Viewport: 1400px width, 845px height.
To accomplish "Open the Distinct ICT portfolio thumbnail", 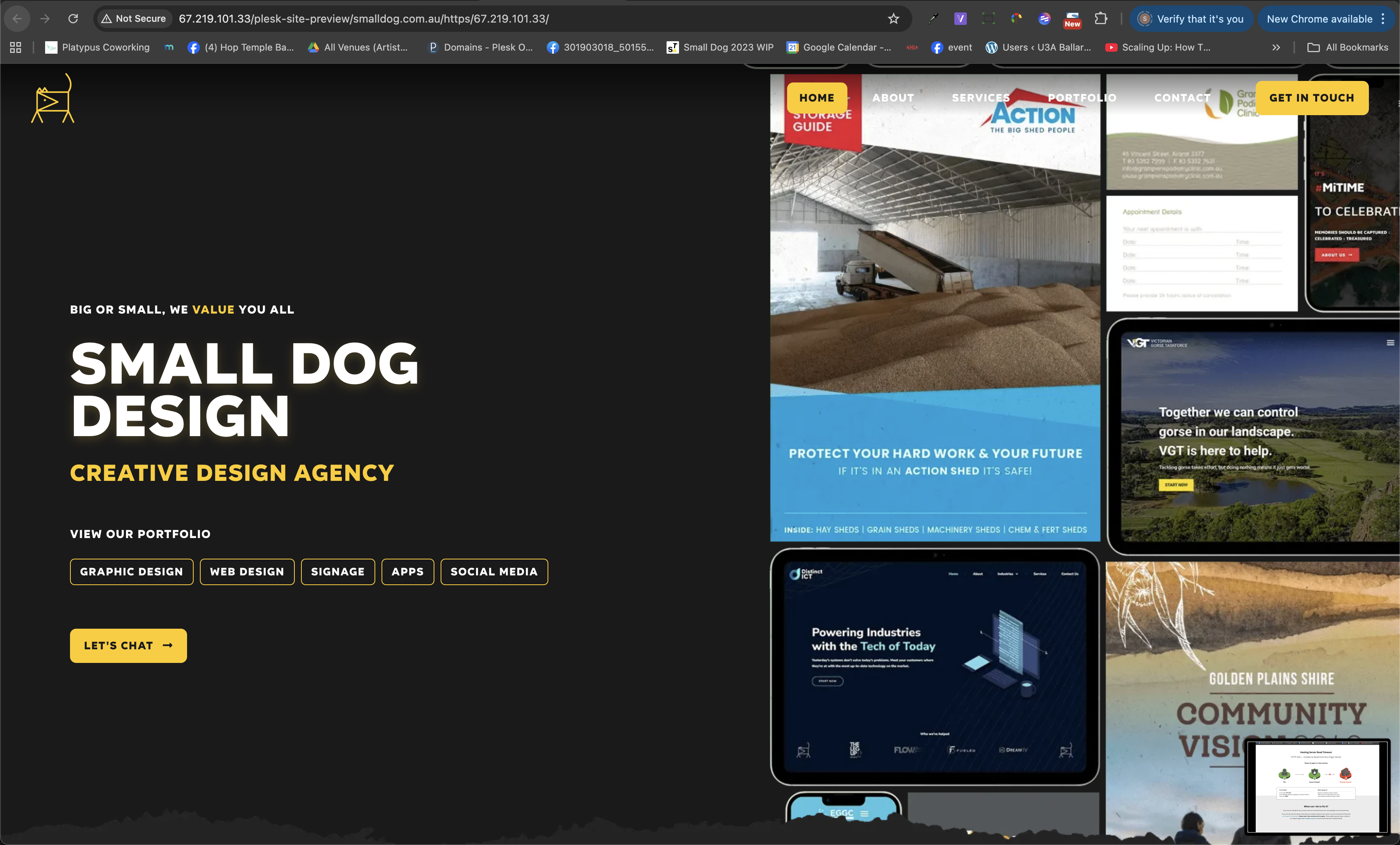I will (934, 666).
